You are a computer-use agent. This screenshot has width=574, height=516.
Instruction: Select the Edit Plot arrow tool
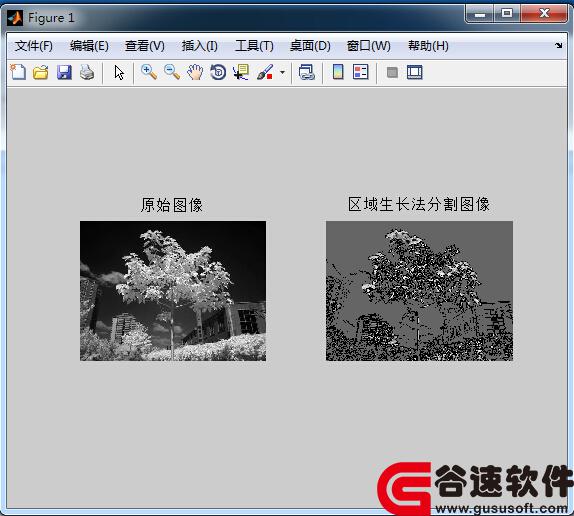click(119, 72)
